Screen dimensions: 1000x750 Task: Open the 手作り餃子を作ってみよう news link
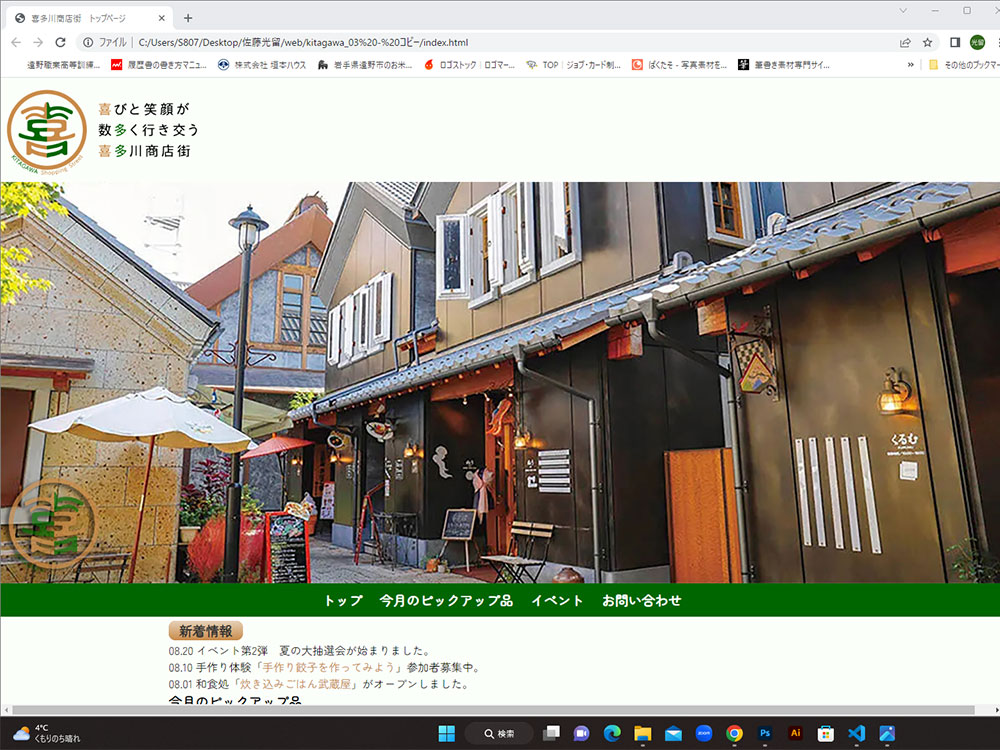tap(329, 668)
